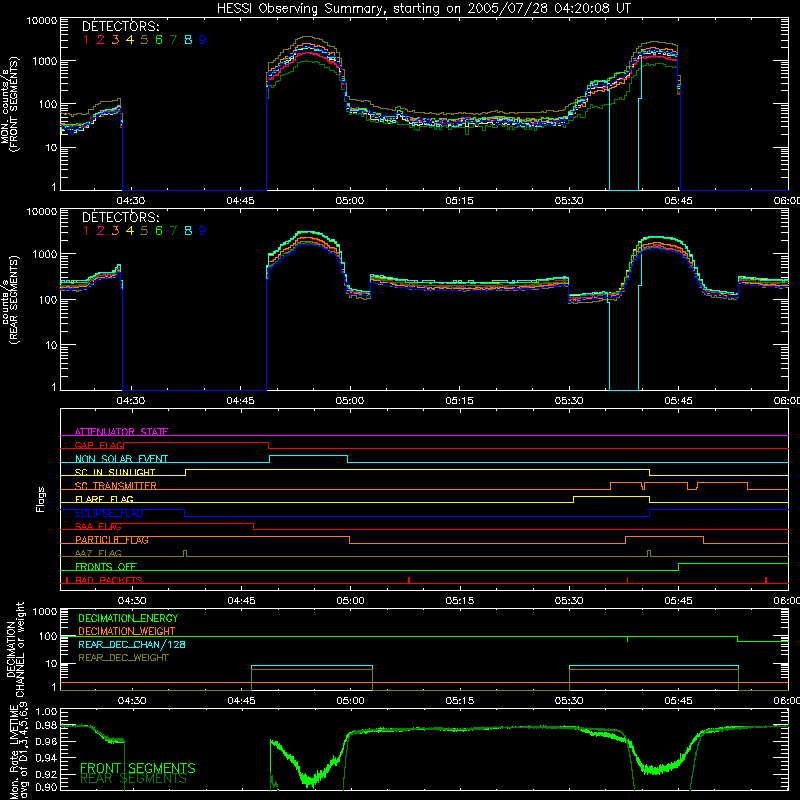Click red detector 1 in rear segments legend
800x800 pixels.
click(x=86, y=231)
